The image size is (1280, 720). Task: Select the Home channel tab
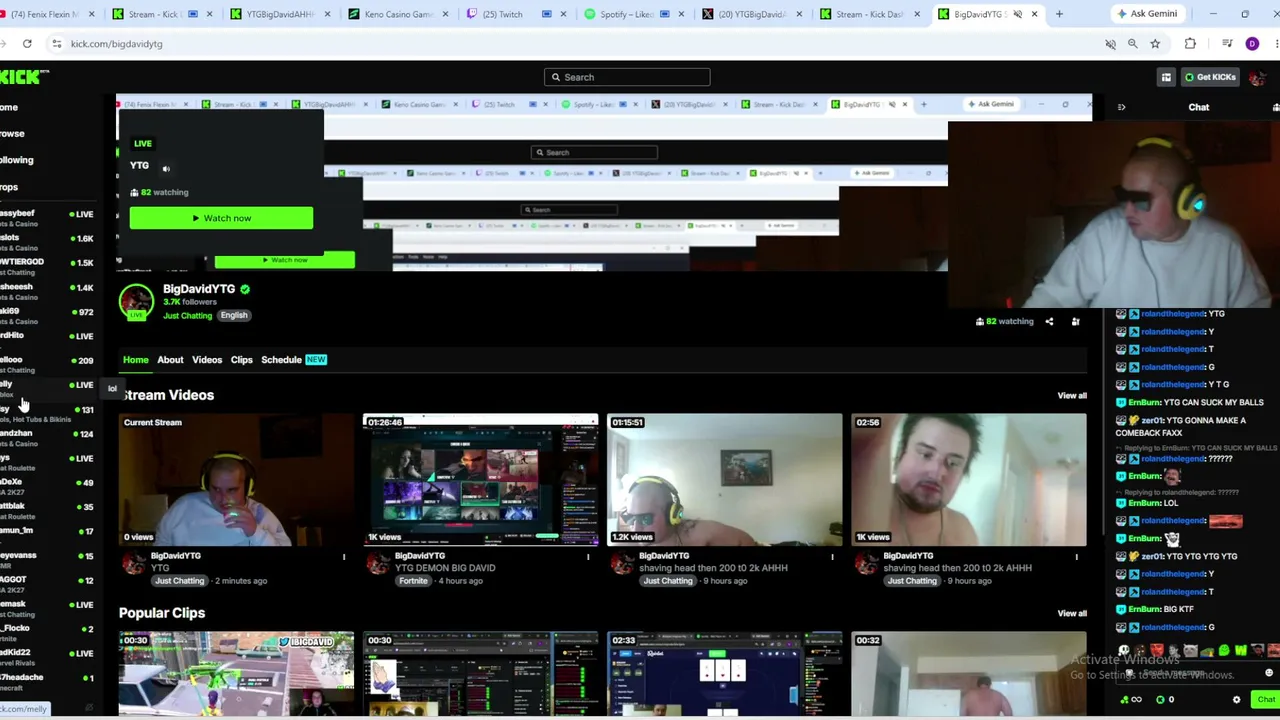(x=136, y=360)
